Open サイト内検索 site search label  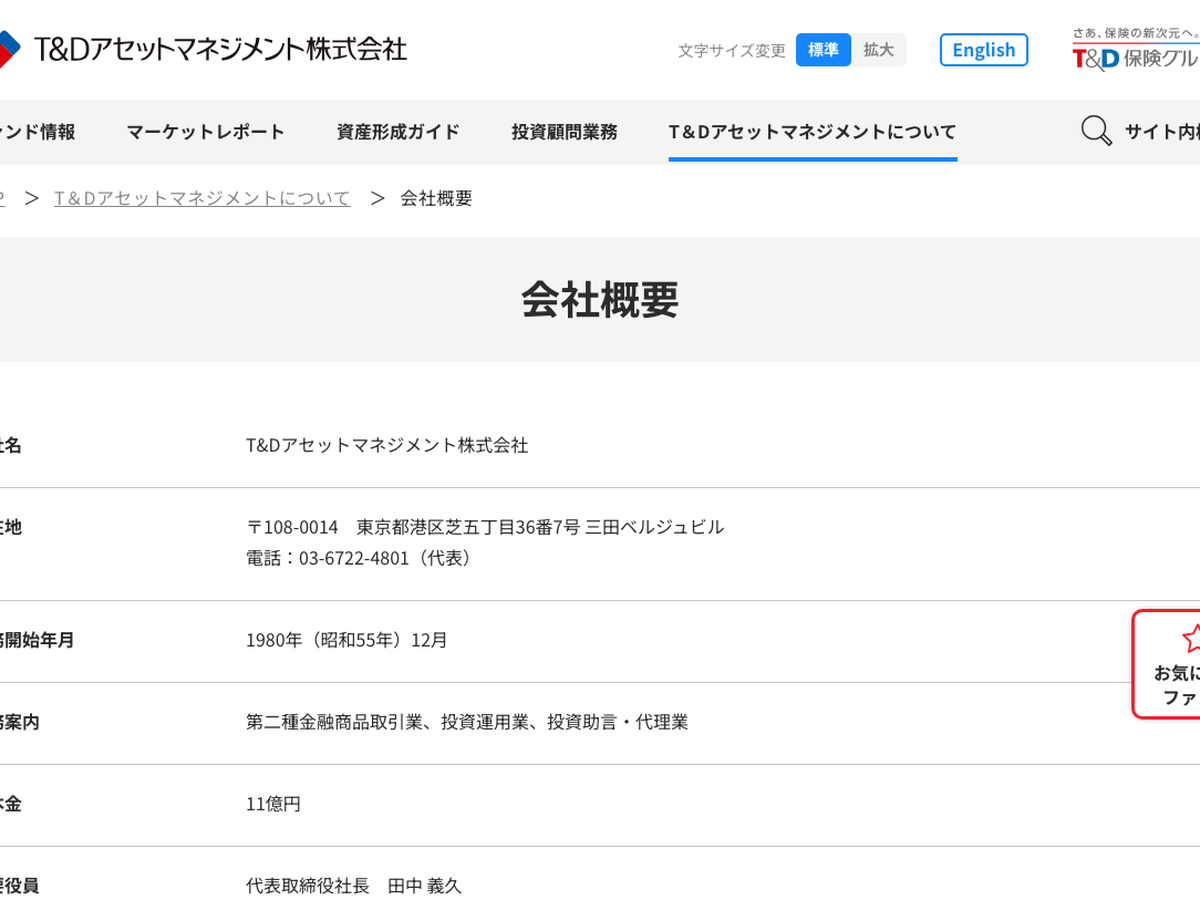[1162, 131]
